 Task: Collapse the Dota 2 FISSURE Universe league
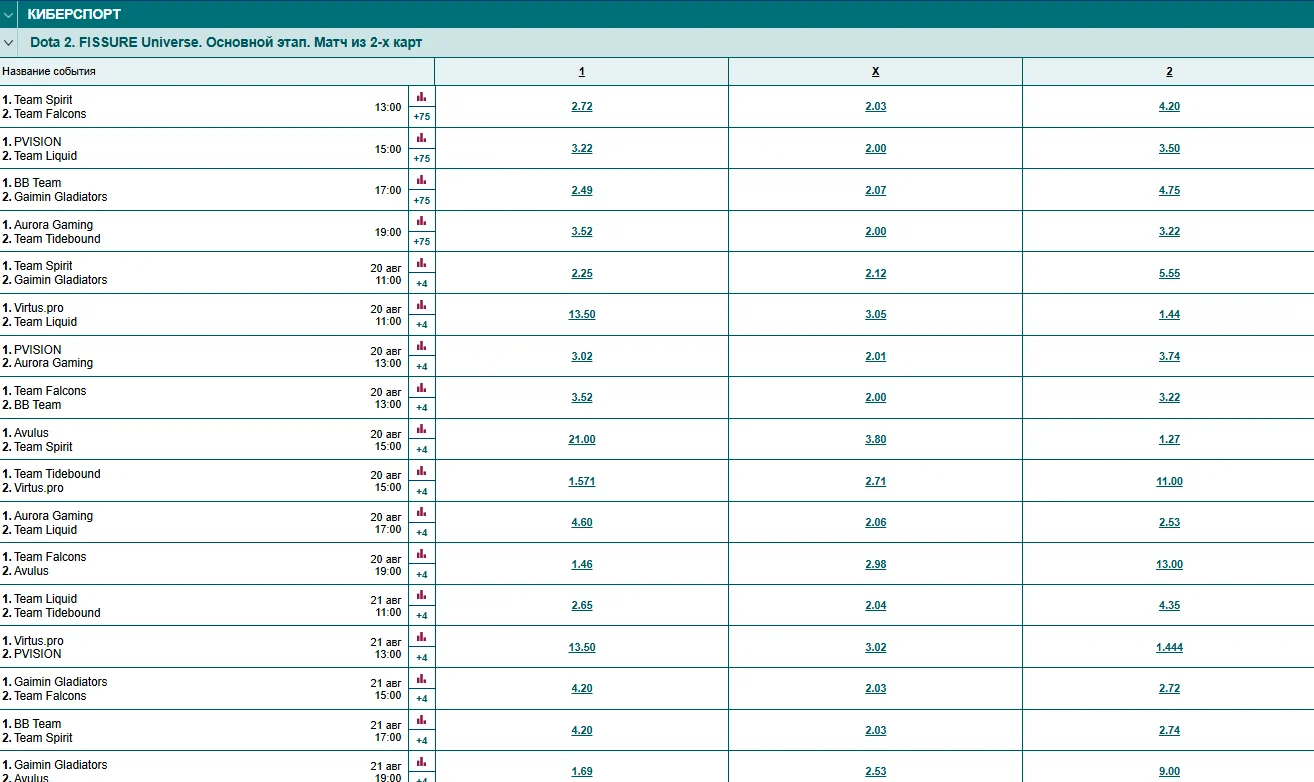tap(9, 43)
